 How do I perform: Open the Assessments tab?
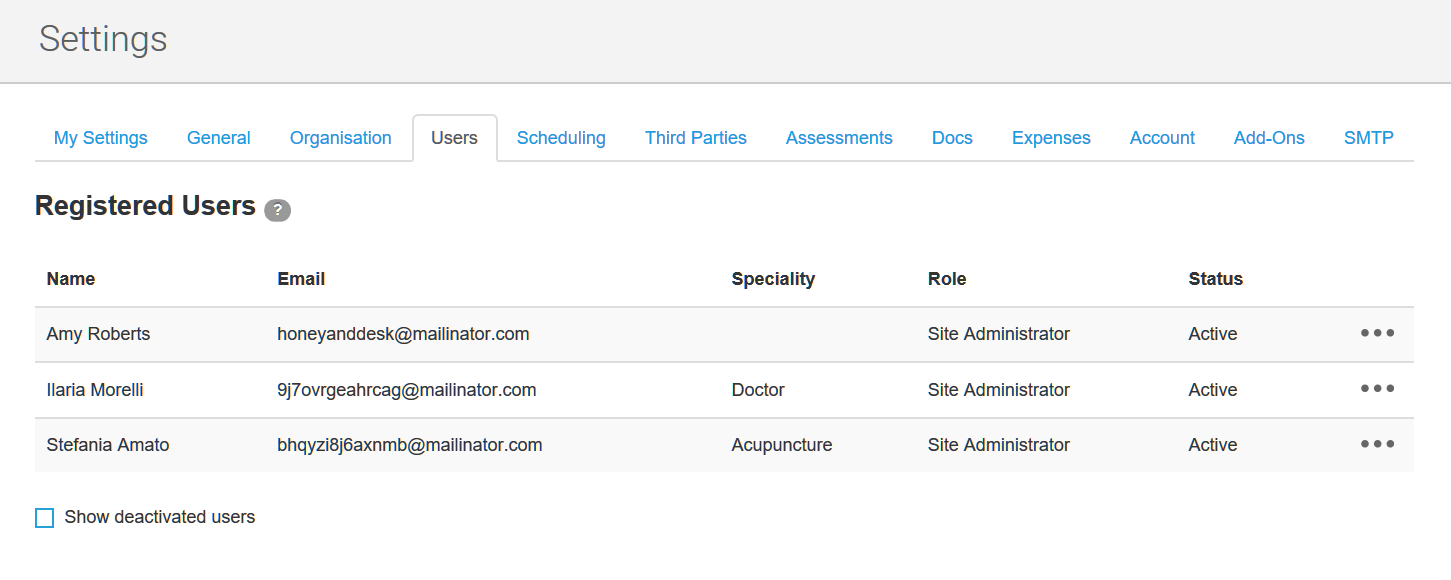point(839,138)
